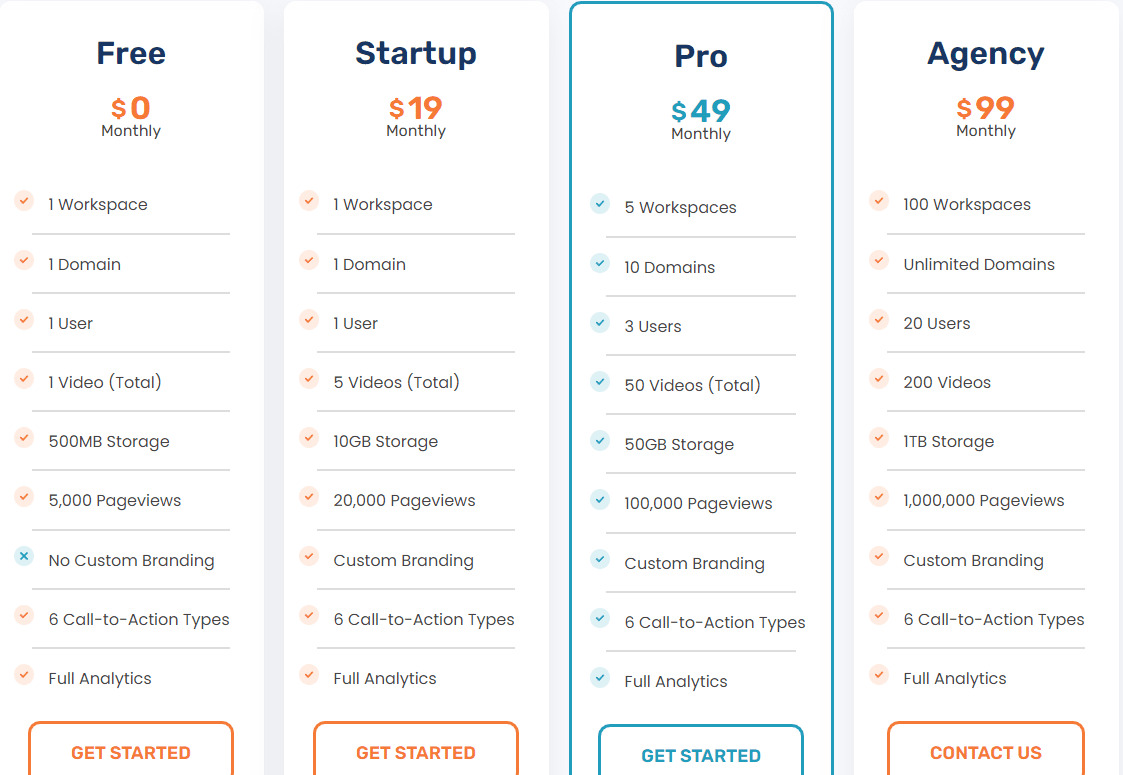Select the highlighted Pro plan card
1123x775 pixels.
(701, 388)
